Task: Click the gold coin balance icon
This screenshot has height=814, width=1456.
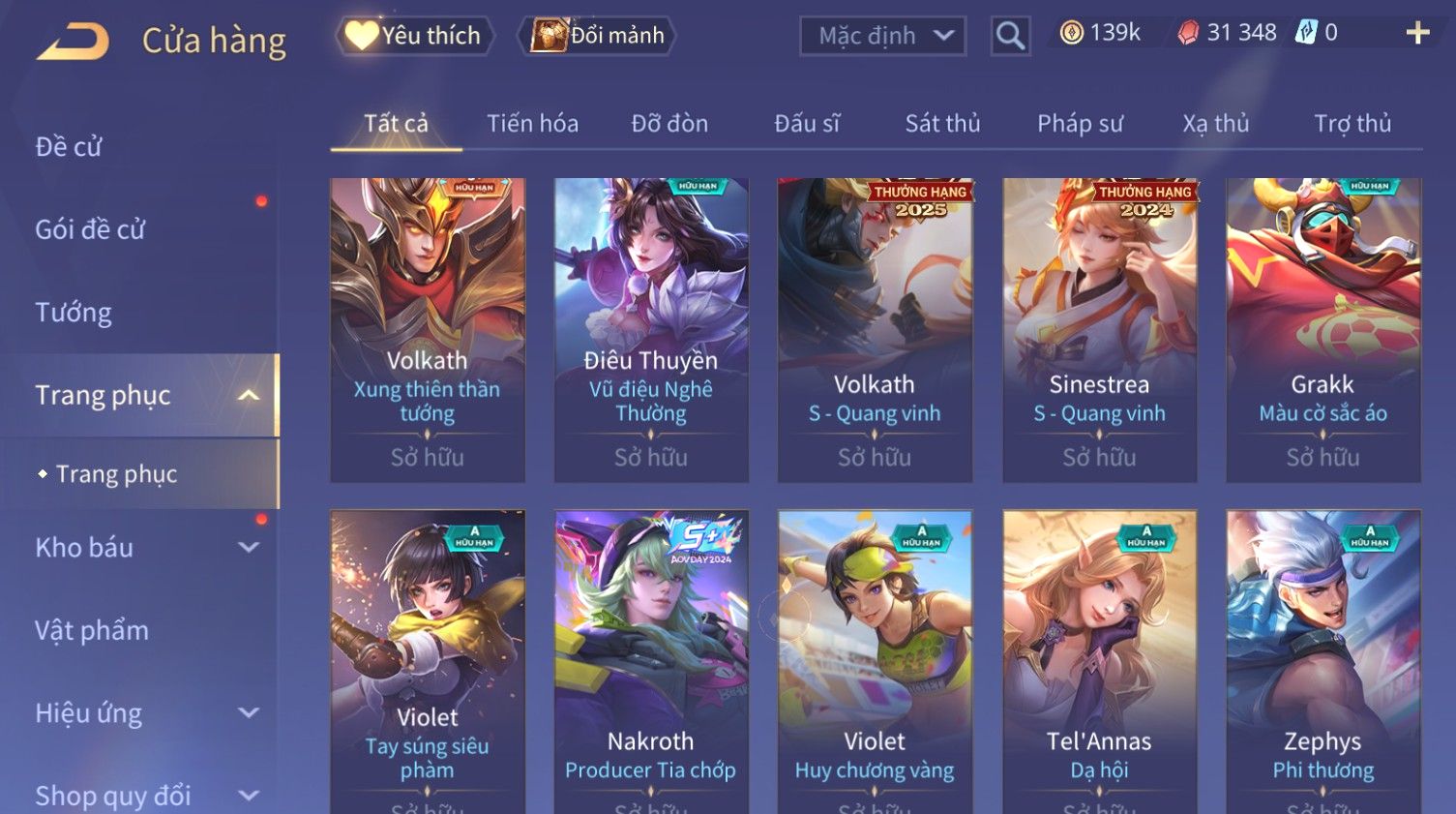Action: pos(1071,33)
